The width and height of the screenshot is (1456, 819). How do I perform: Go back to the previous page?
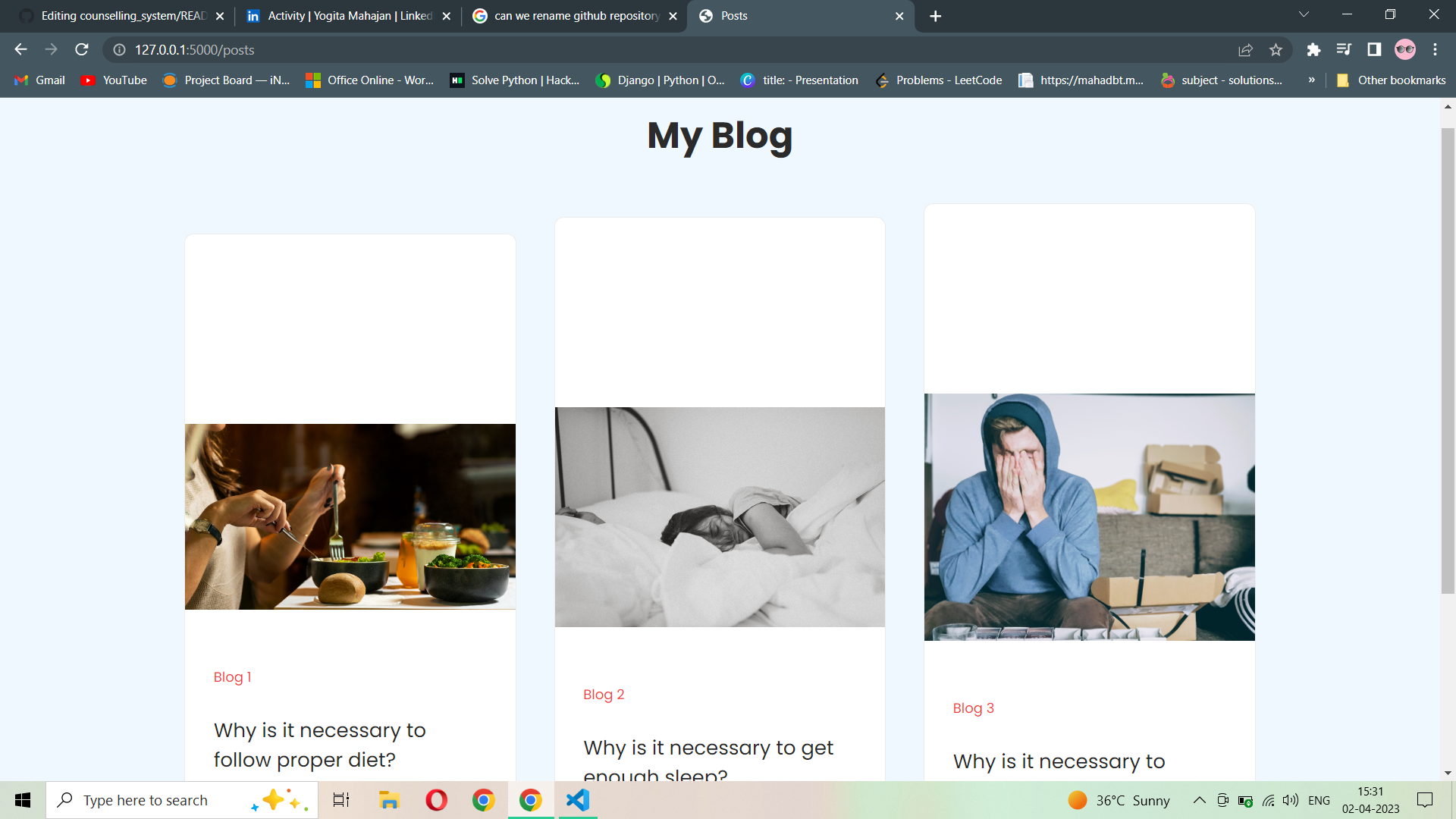pyautogui.click(x=20, y=49)
